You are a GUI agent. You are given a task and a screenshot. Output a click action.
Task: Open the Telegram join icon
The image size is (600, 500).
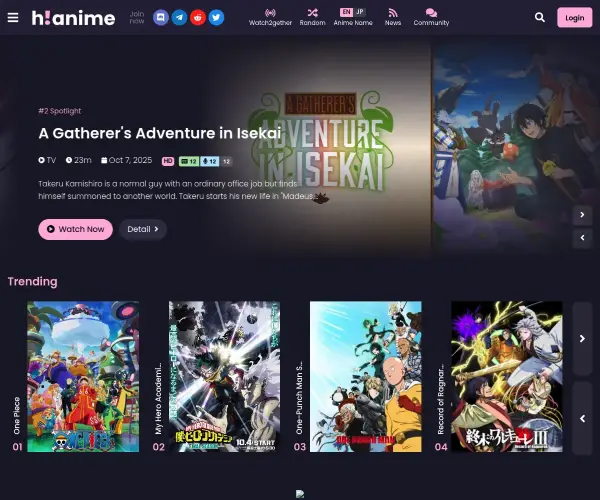point(179,18)
